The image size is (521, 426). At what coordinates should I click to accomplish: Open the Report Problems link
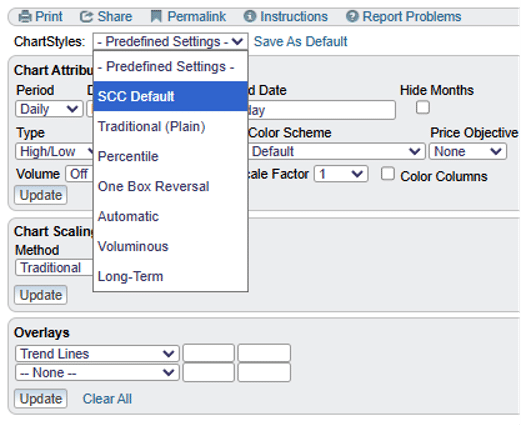412,16
